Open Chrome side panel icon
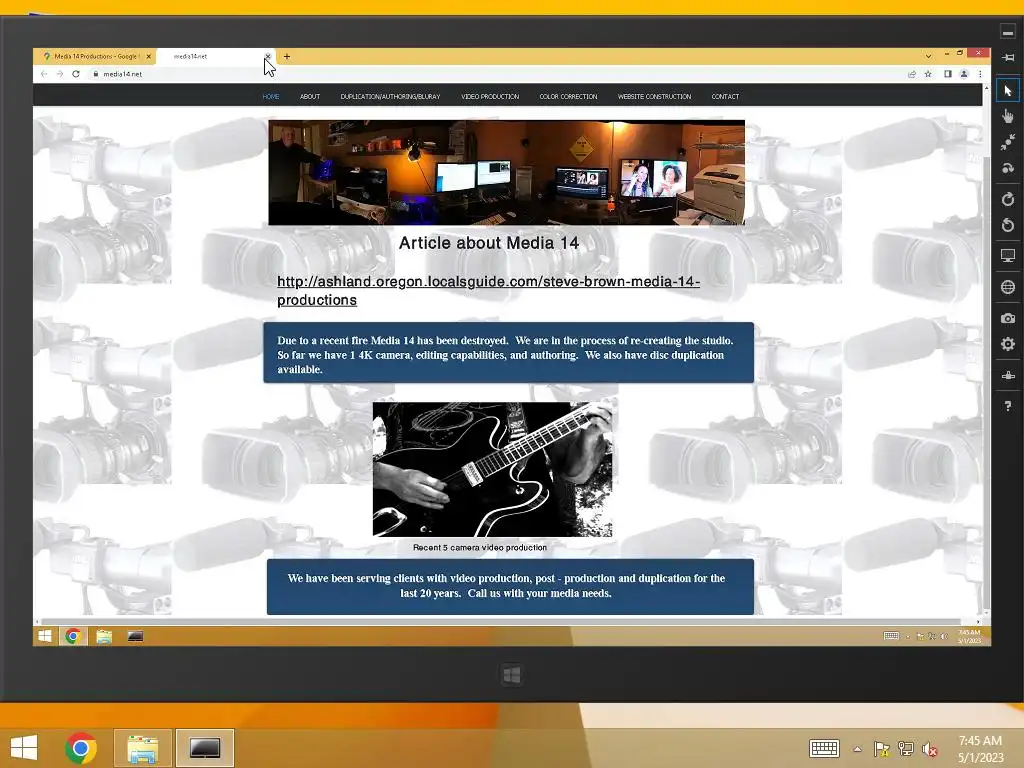This screenshot has width=1024, height=768. coord(948,74)
